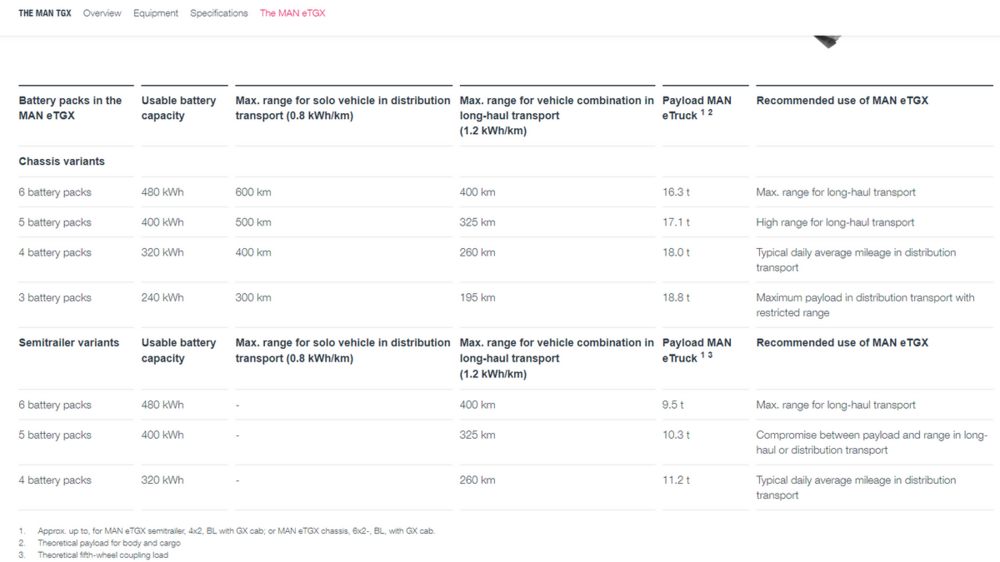The image size is (1000, 562).
Task: Click the Chassis variants section heading
Action: point(62,161)
